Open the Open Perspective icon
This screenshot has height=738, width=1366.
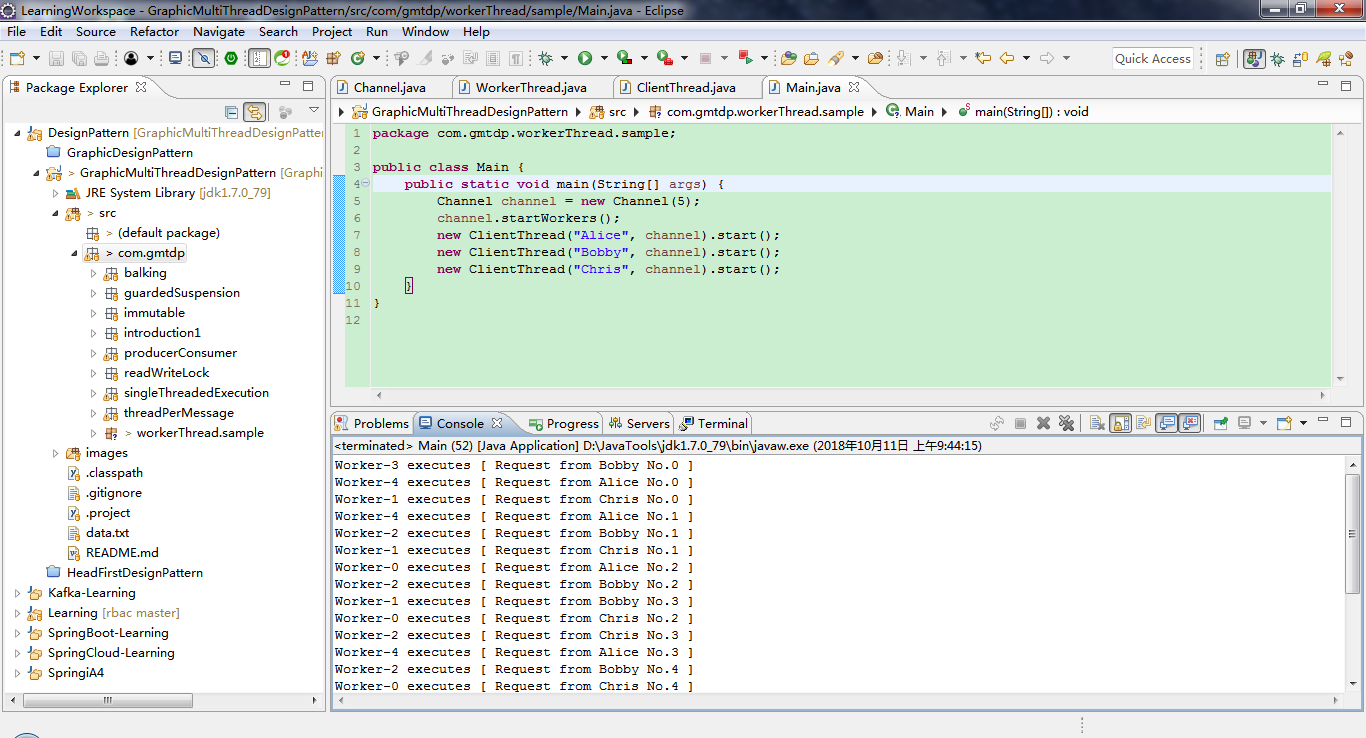1222,59
